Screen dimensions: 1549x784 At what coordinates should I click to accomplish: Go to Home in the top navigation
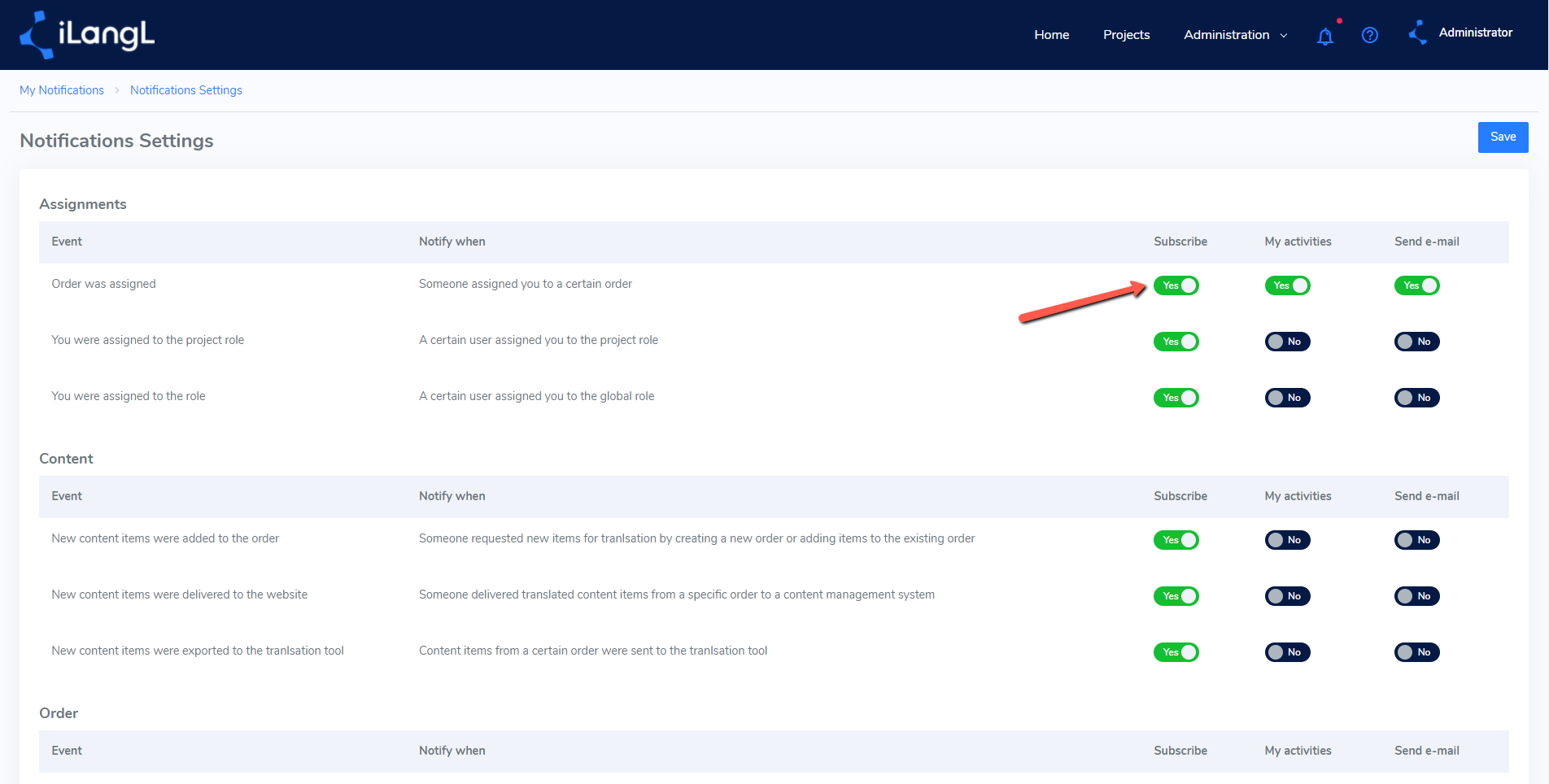[x=1051, y=35]
